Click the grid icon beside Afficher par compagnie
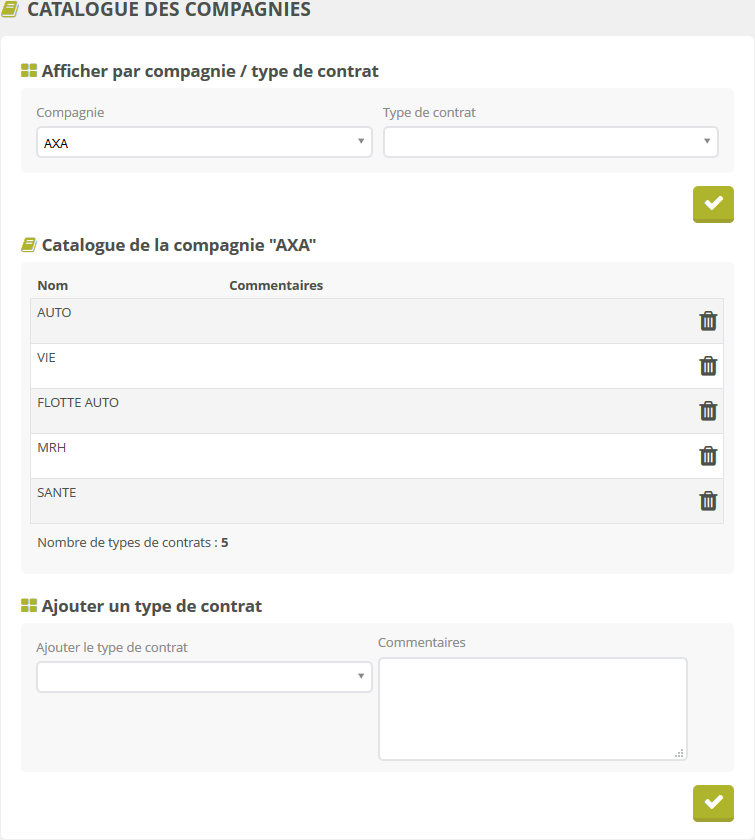The height and width of the screenshot is (840, 755). point(29,72)
